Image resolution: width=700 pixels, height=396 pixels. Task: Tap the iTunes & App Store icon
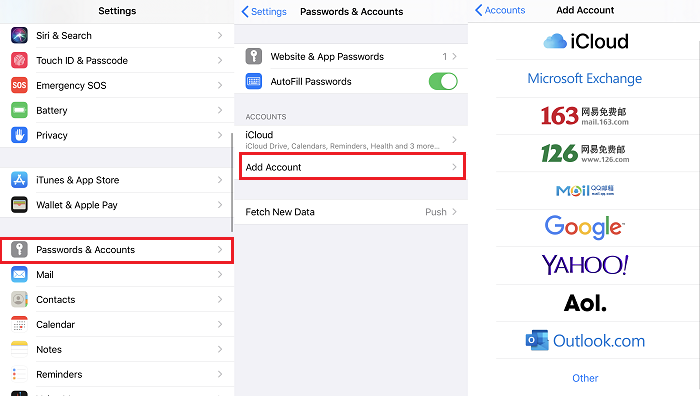19,180
